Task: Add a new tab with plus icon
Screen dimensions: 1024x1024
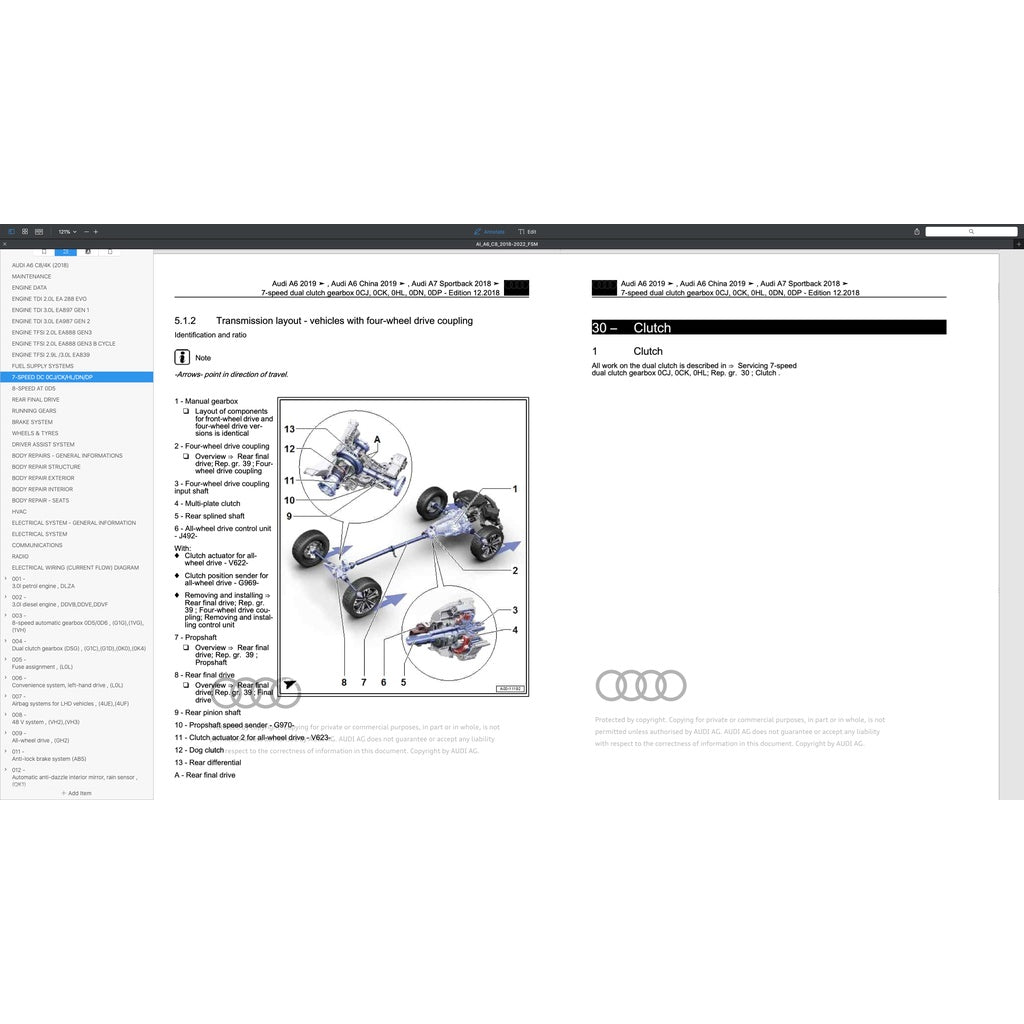Action: tap(1017, 243)
